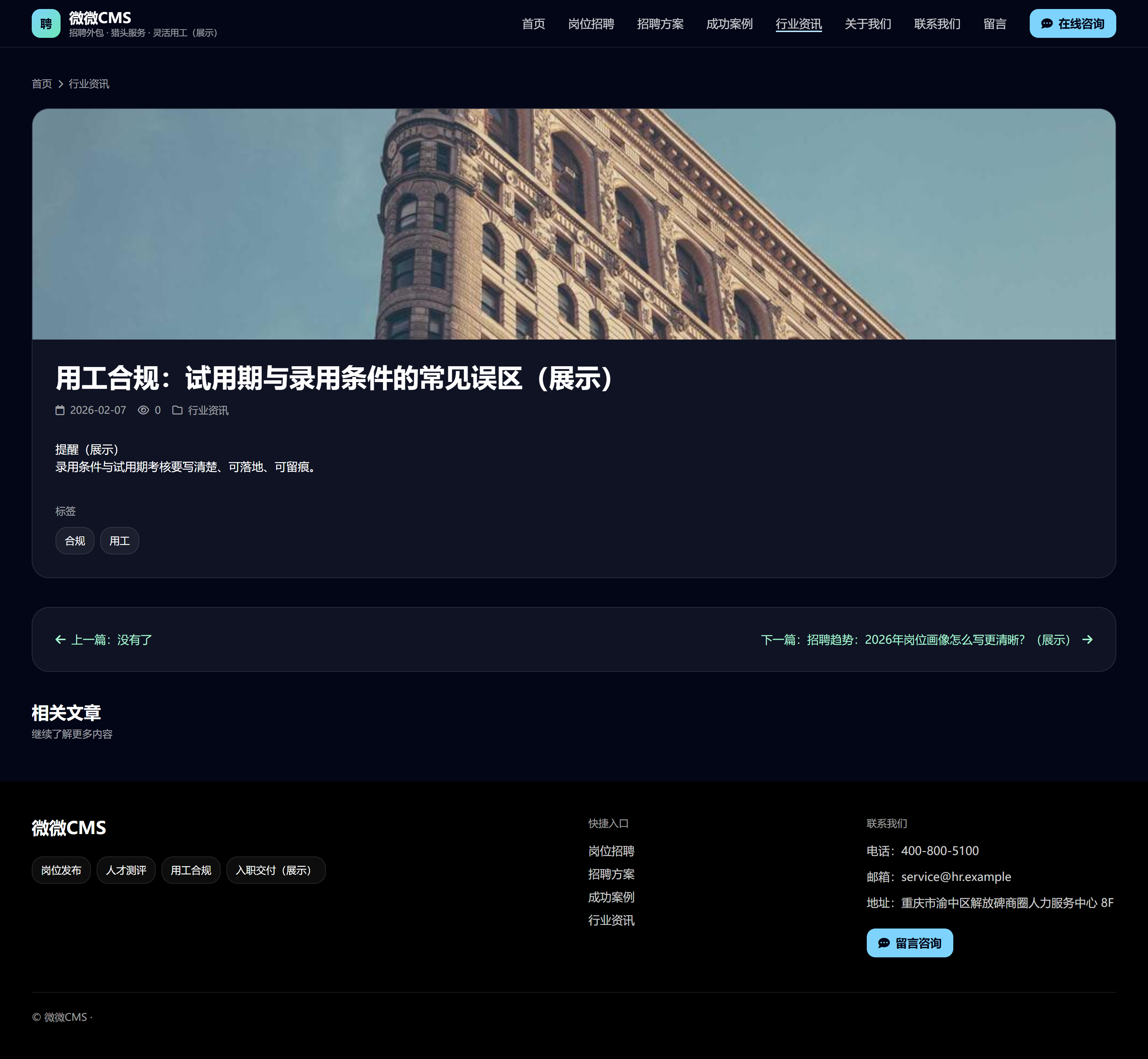Viewport: 1148px width, 1059px height.
Task: Open next article 招聘趋势 link
Action: tap(915, 639)
